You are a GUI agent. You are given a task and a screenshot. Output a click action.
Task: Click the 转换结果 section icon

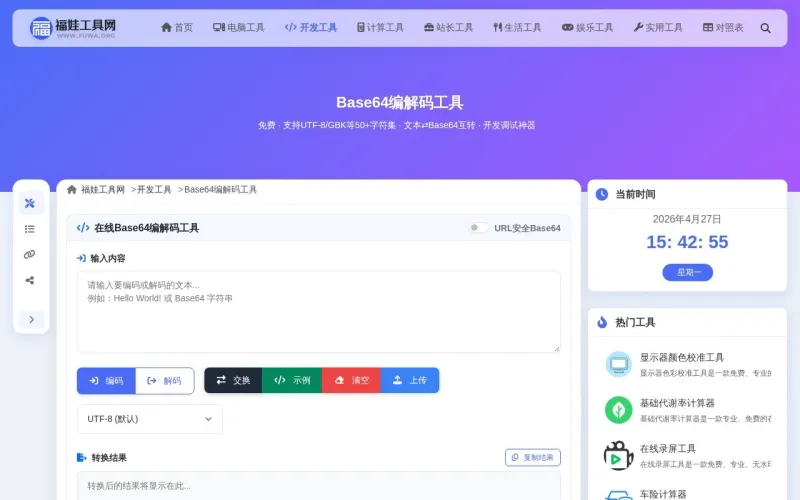click(81, 457)
